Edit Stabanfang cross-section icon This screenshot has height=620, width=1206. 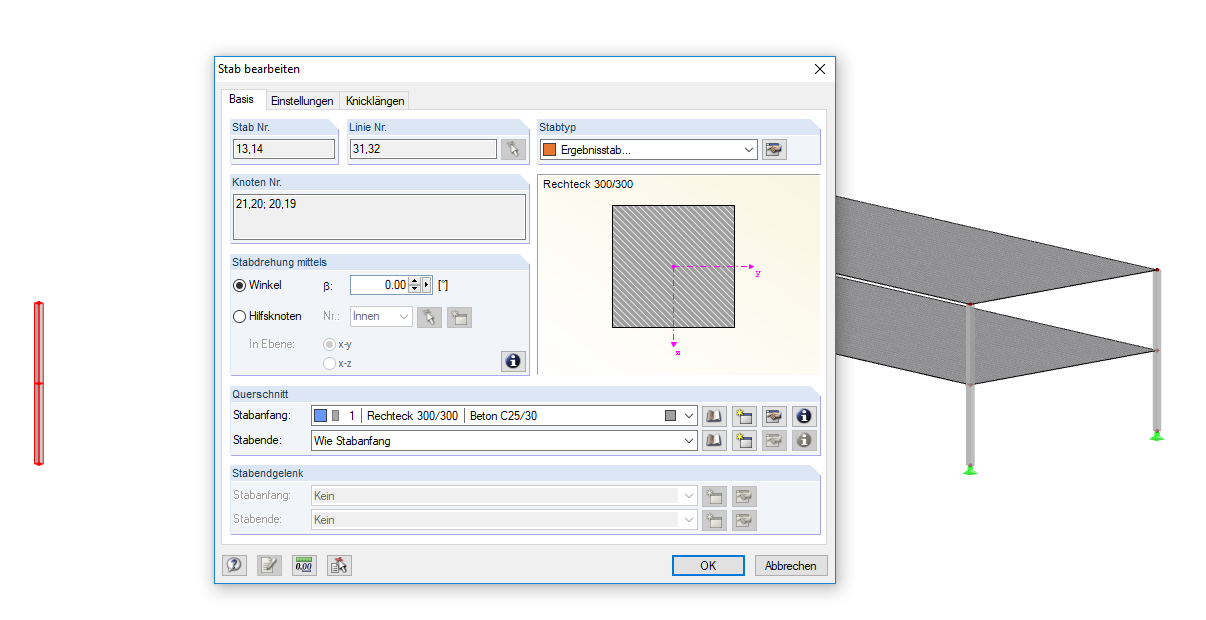(x=774, y=415)
